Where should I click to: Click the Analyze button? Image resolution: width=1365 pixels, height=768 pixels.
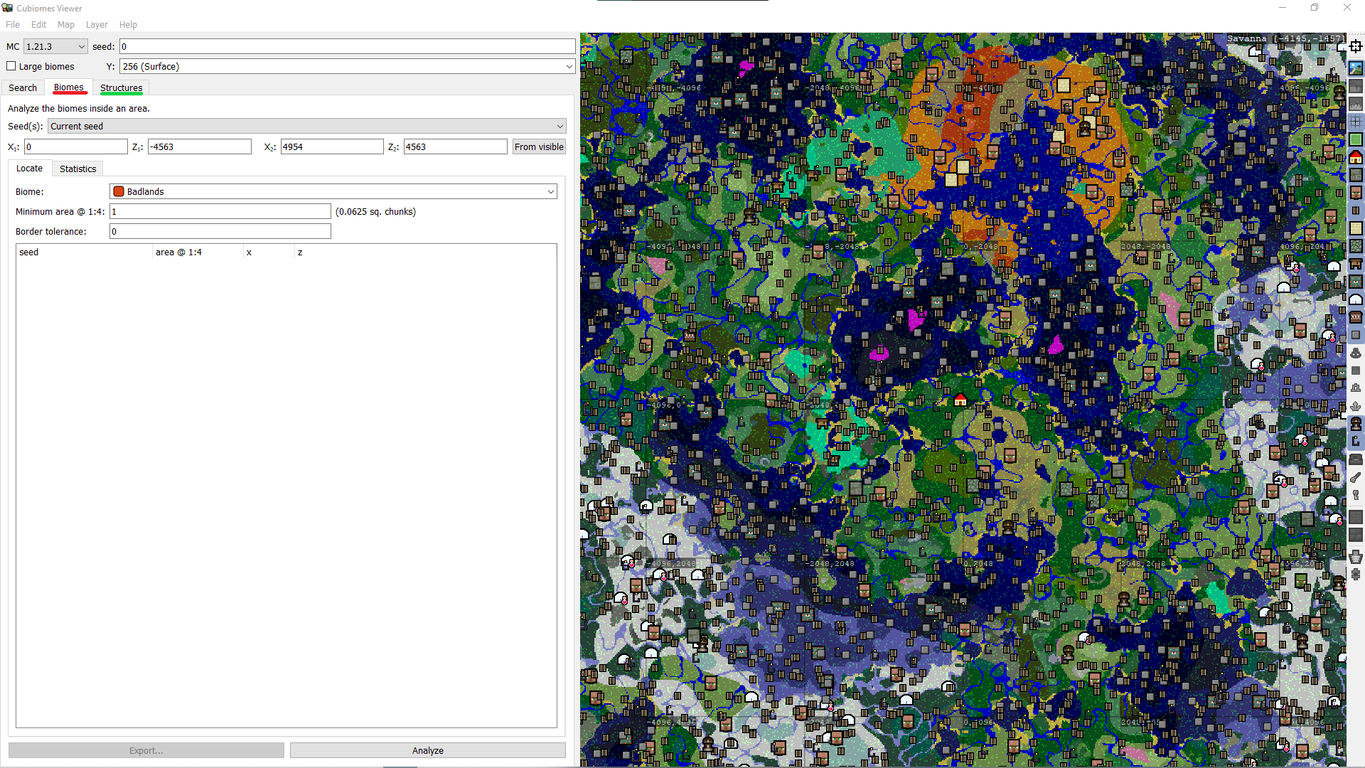click(427, 750)
